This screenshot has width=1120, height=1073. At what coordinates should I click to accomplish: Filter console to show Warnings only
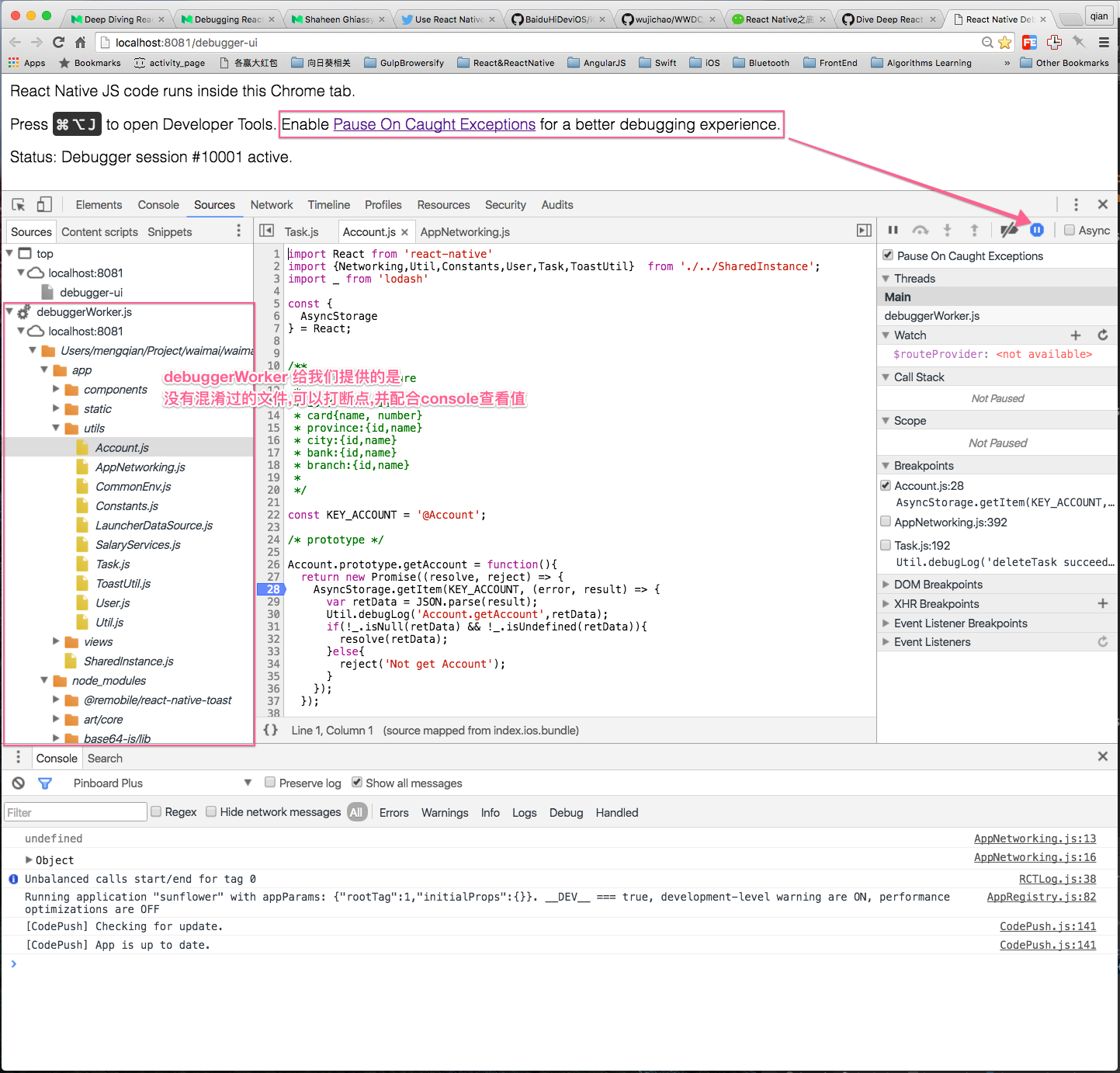445,812
